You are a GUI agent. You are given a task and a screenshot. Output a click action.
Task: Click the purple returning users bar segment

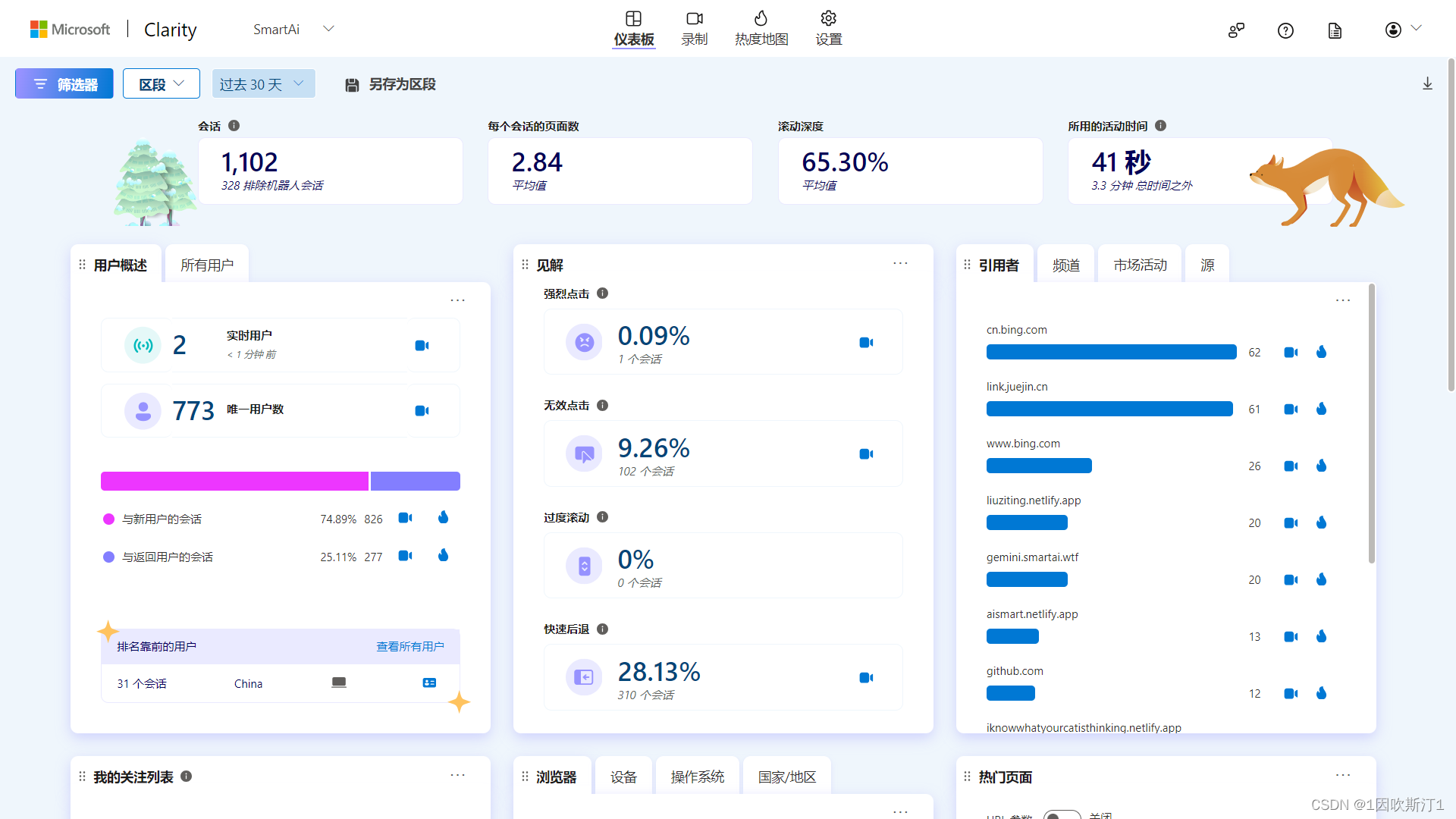coord(415,482)
